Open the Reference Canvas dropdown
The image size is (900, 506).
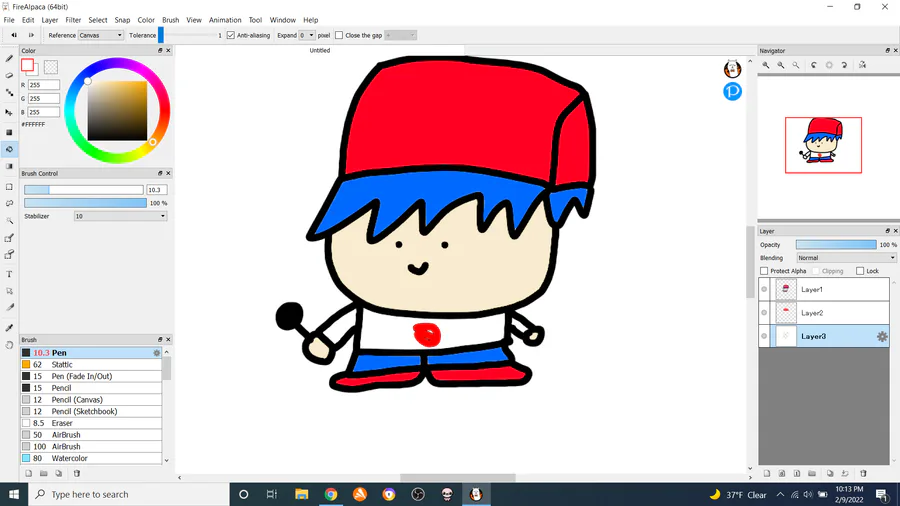tap(100, 36)
